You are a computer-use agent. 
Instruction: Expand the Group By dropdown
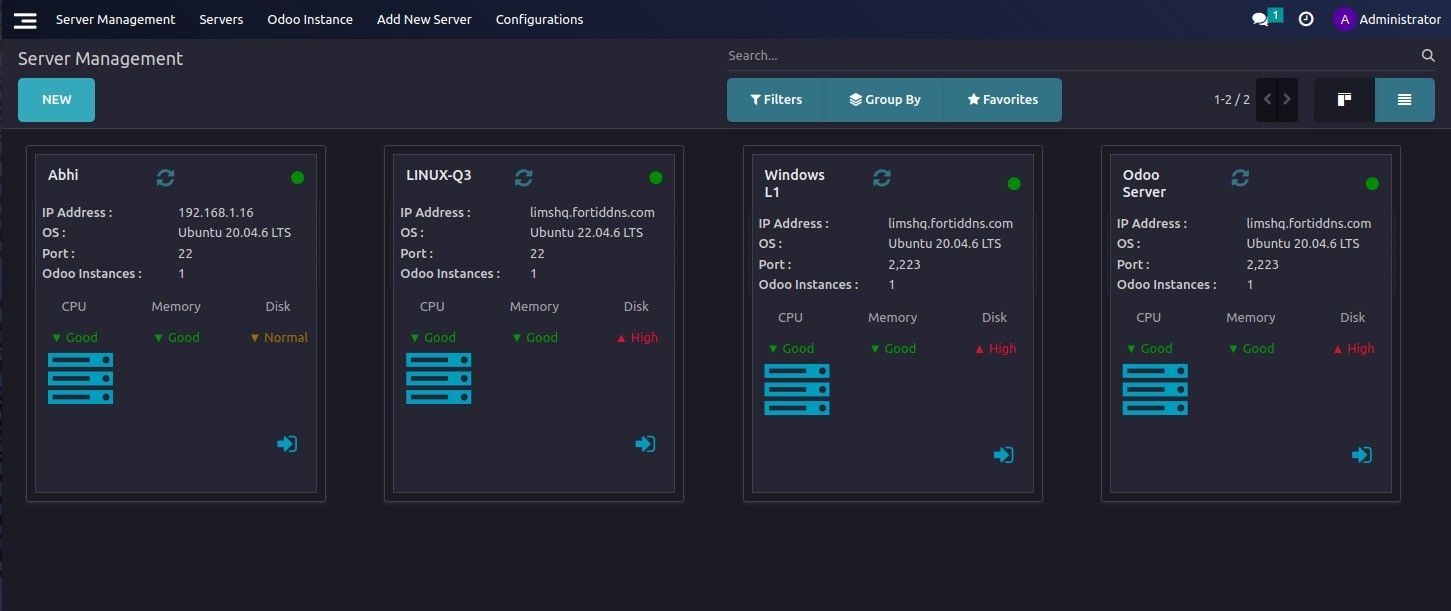click(884, 100)
